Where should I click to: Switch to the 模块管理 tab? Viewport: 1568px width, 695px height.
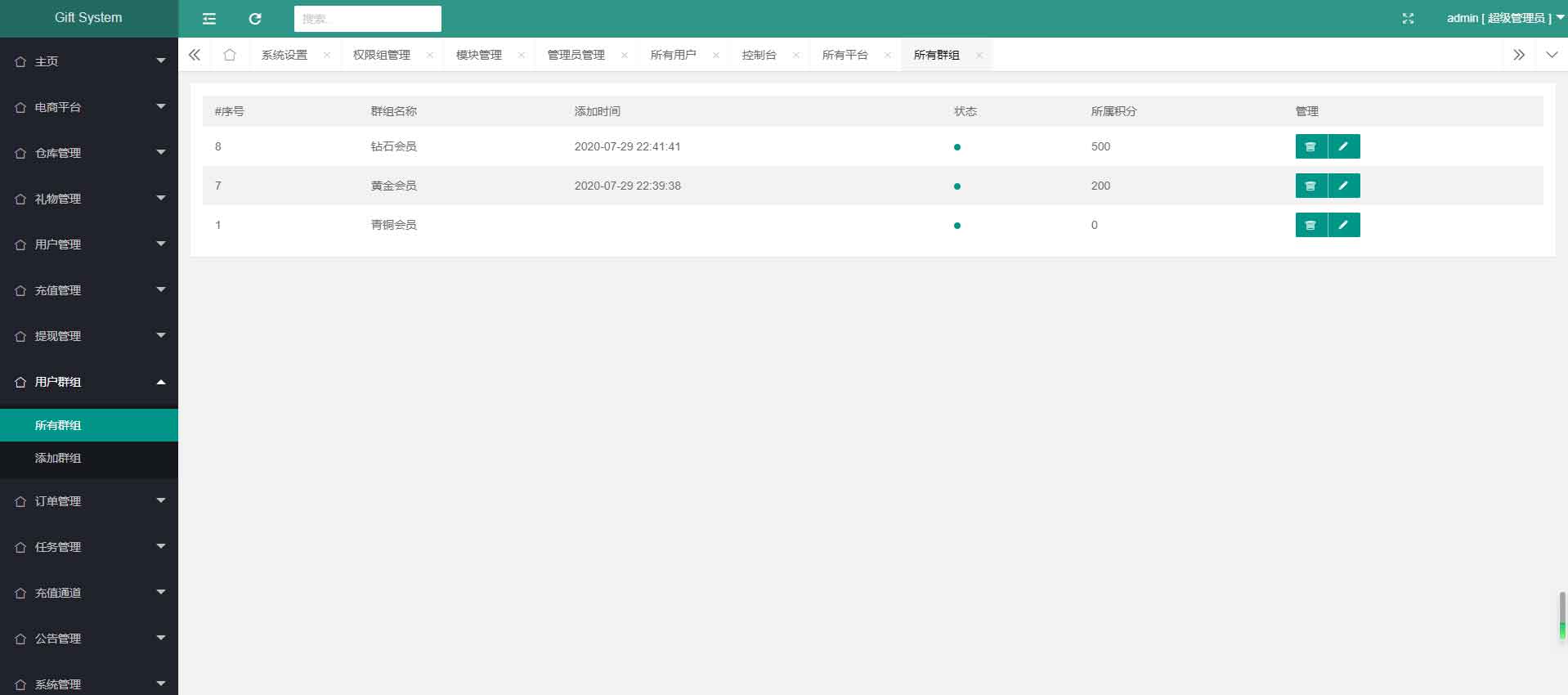pyautogui.click(x=479, y=55)
